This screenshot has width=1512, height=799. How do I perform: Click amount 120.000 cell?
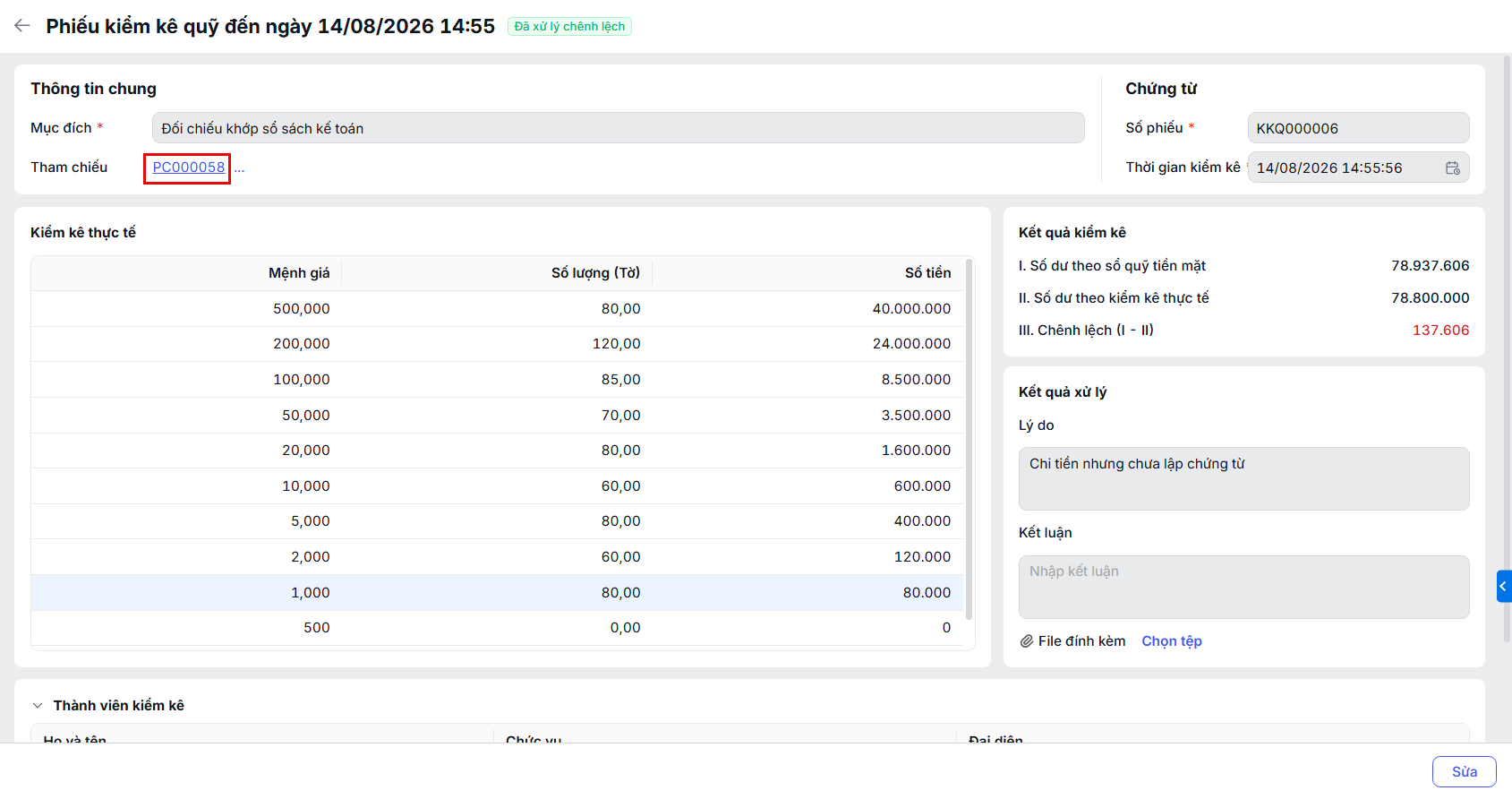click(922, 557)
